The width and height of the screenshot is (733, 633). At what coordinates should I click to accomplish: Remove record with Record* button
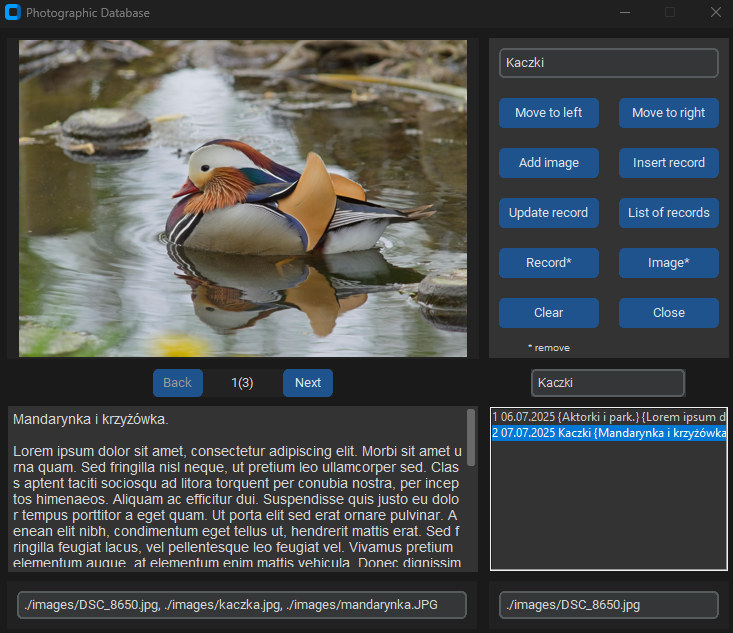click(x=548, y=263)
